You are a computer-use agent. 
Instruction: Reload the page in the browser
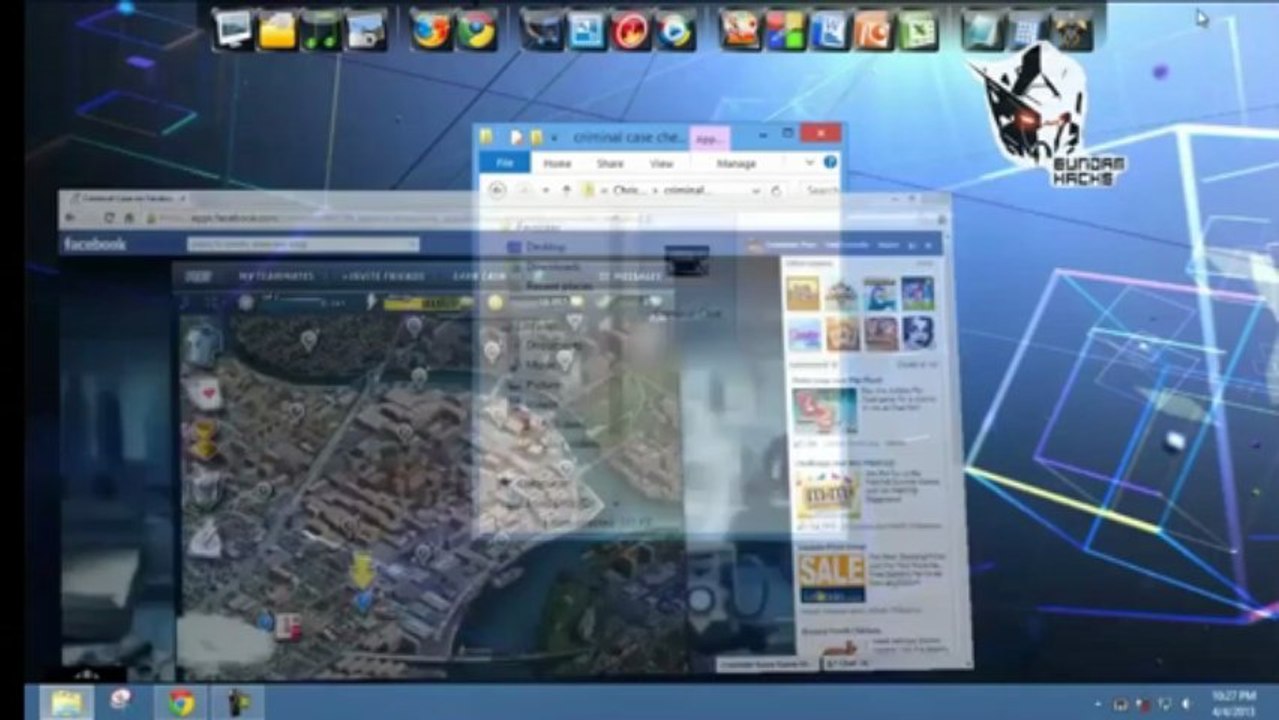click(x=109, y=217)
